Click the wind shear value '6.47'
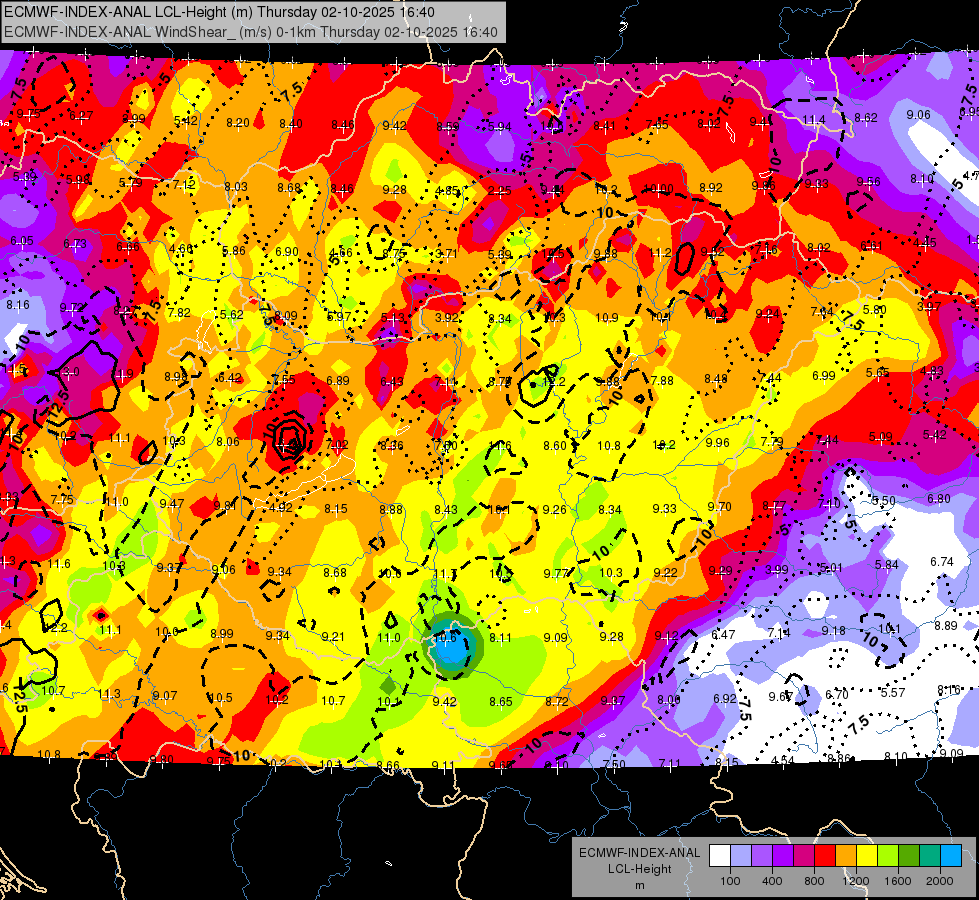This screenshot has height=900, width=979. point(724,635)
